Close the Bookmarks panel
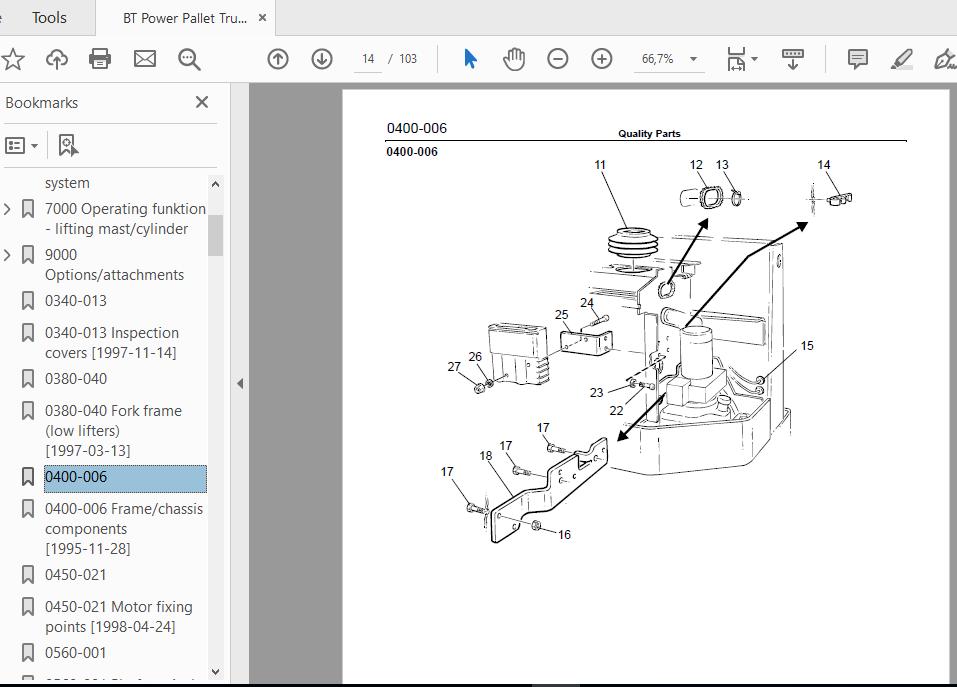 (202, 102)
